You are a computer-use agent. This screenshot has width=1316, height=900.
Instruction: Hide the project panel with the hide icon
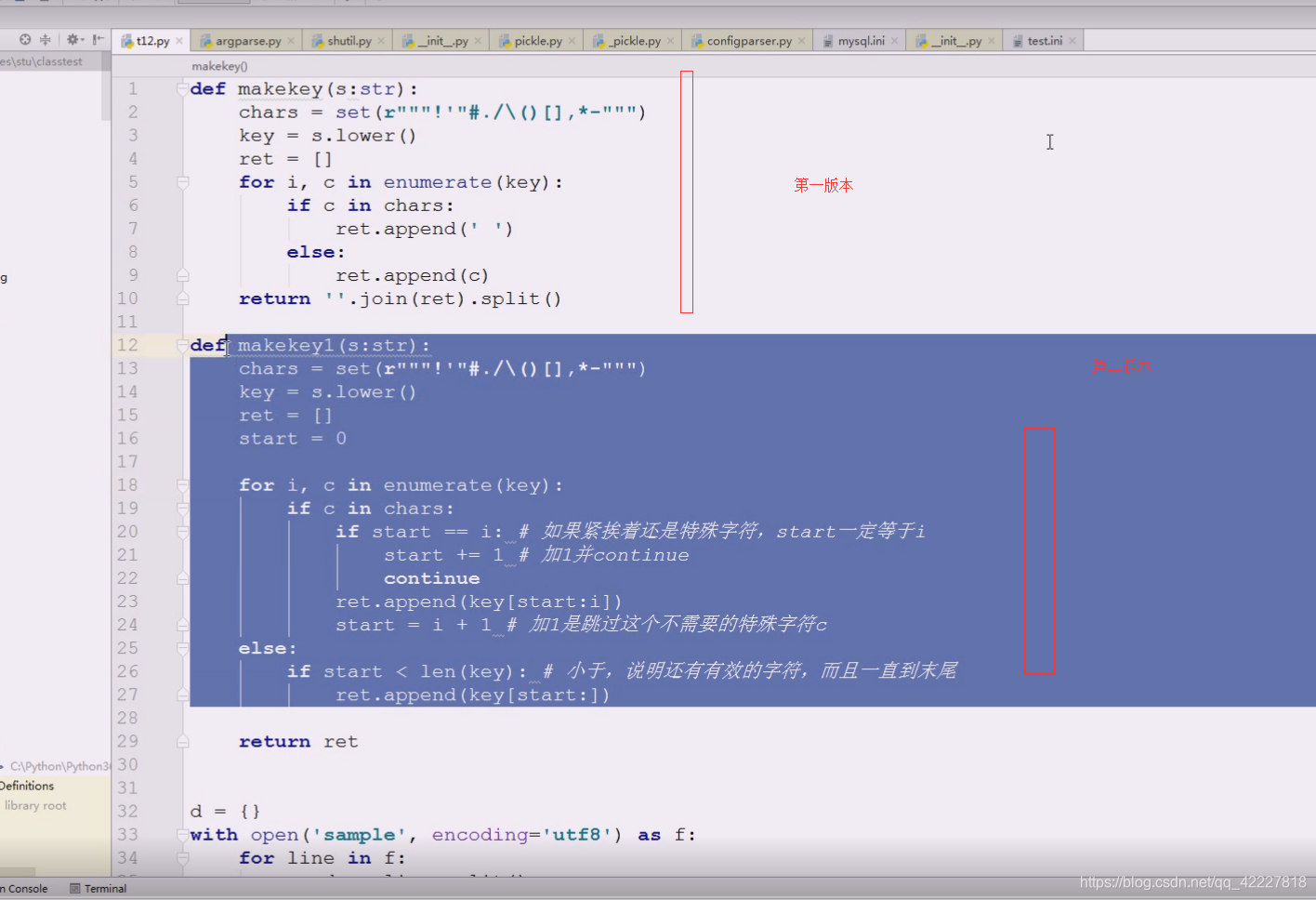(98, 39)
